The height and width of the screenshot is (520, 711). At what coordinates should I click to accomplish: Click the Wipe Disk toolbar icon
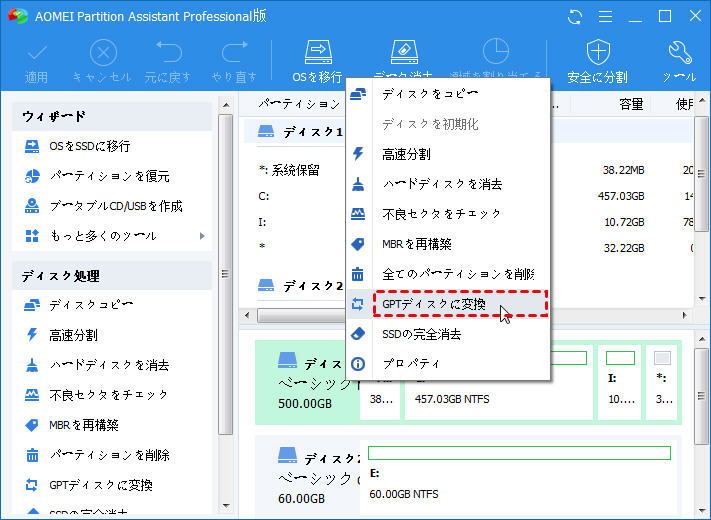(x=404, y=52)
